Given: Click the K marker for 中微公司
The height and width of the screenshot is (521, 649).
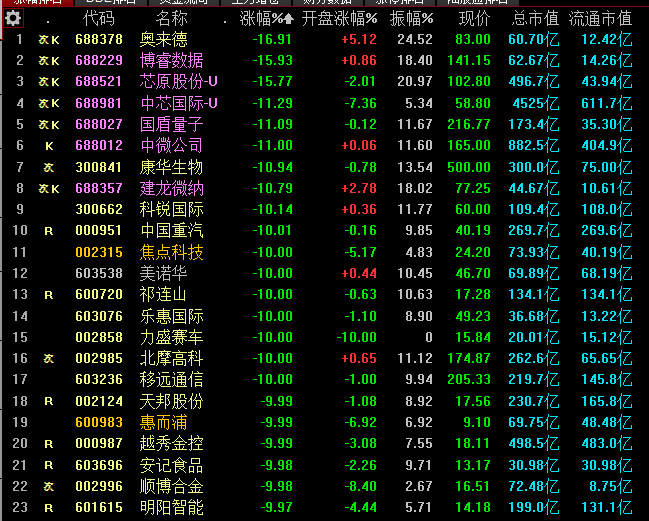Looking at the screenshot, I should click(x=49, y=146).
